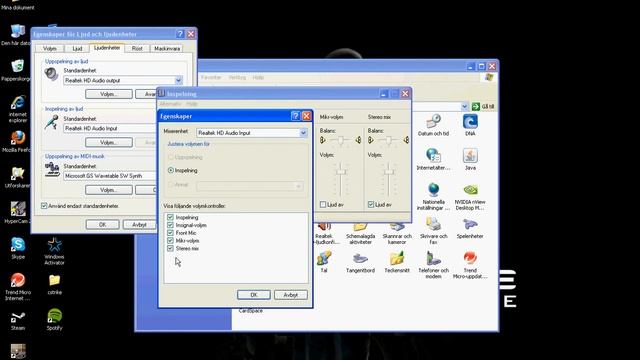
Task: Click the Stereo mix balance slider
Action: click(x=389, y=140)
